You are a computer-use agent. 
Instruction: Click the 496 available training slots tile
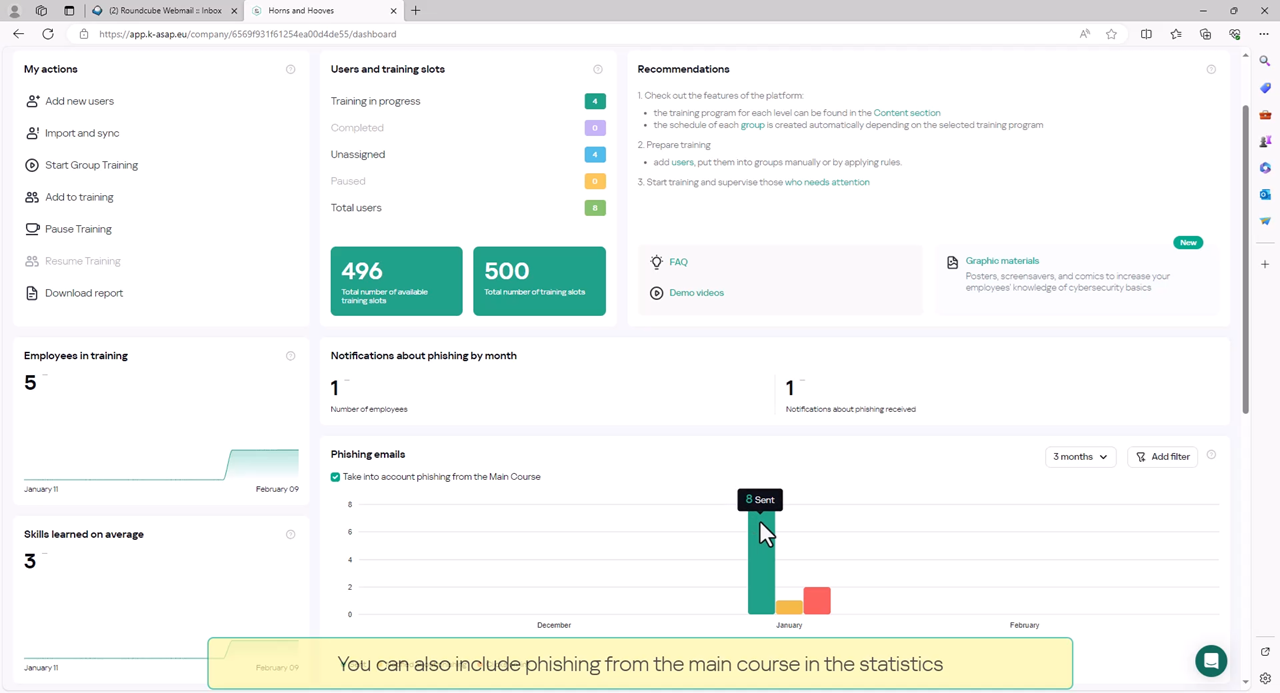tap(396, 281)
